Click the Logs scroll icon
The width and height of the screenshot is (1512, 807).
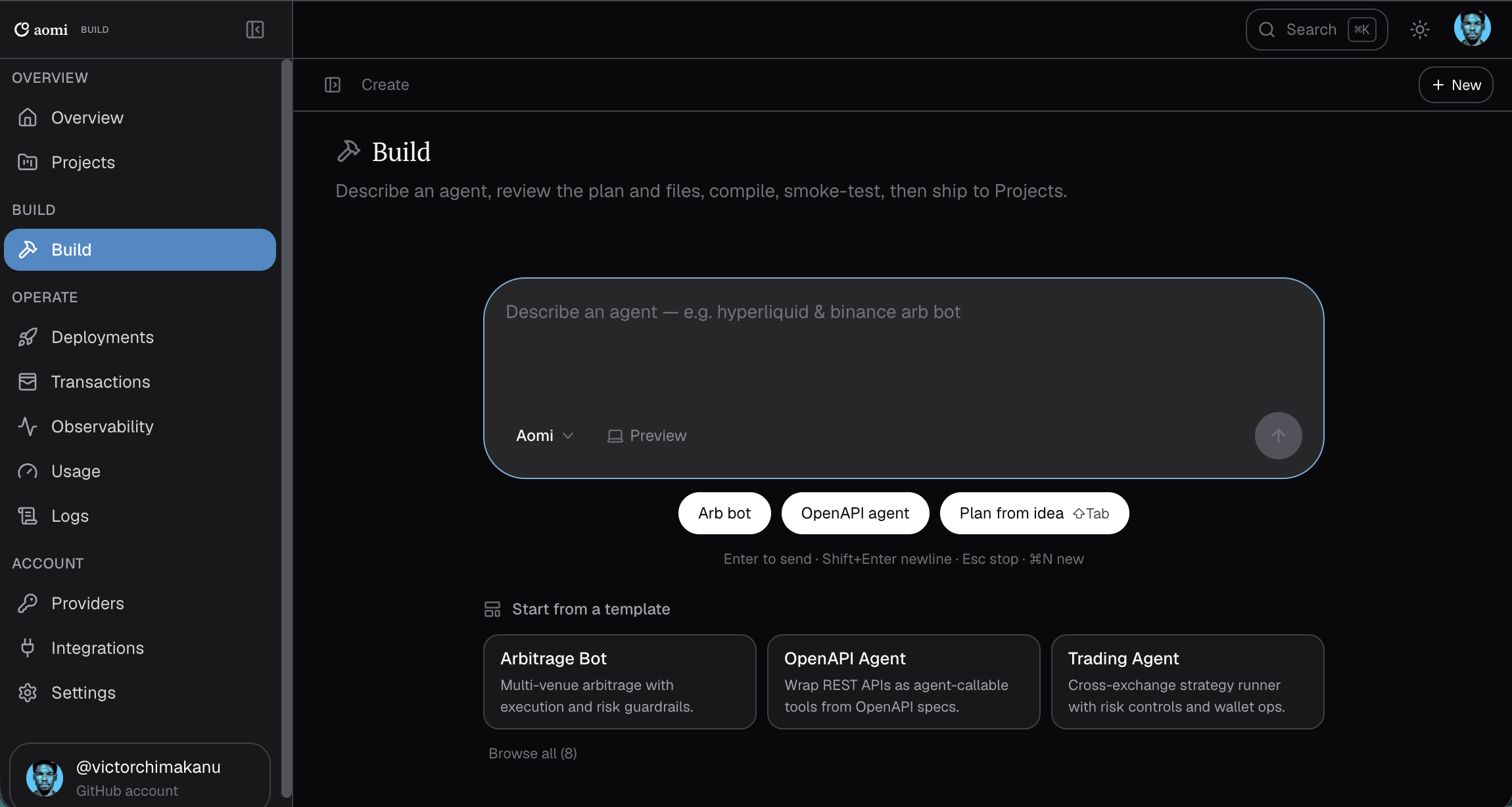28,516
